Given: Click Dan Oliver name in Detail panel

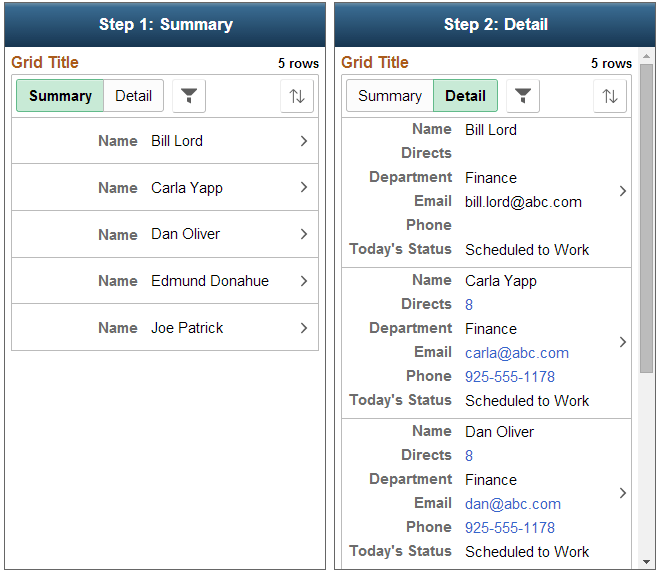Looking at the screenshot, I should (x=499, y=432).
